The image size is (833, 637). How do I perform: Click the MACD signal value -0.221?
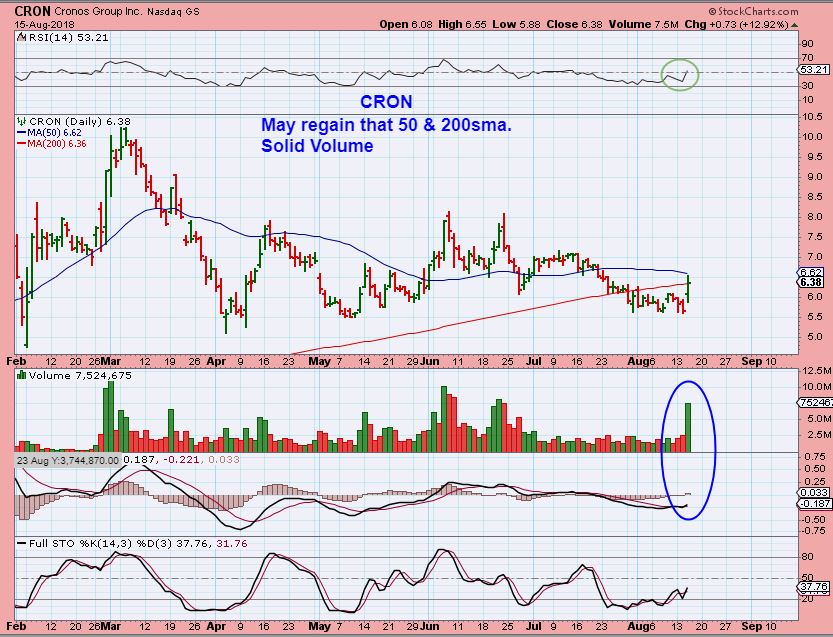click(181, 460)
